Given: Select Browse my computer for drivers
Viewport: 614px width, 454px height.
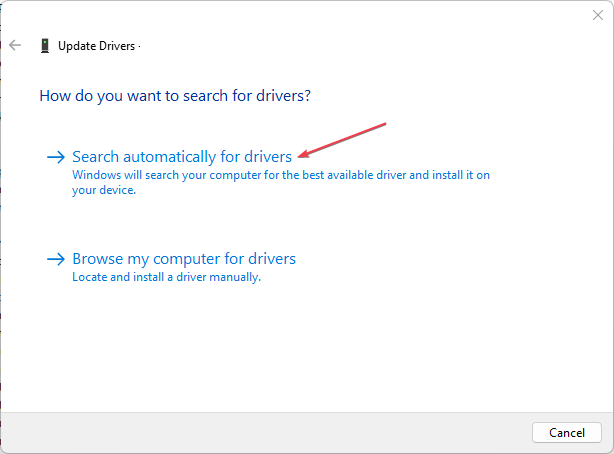Looking at the screenshot, I should 184,259.
